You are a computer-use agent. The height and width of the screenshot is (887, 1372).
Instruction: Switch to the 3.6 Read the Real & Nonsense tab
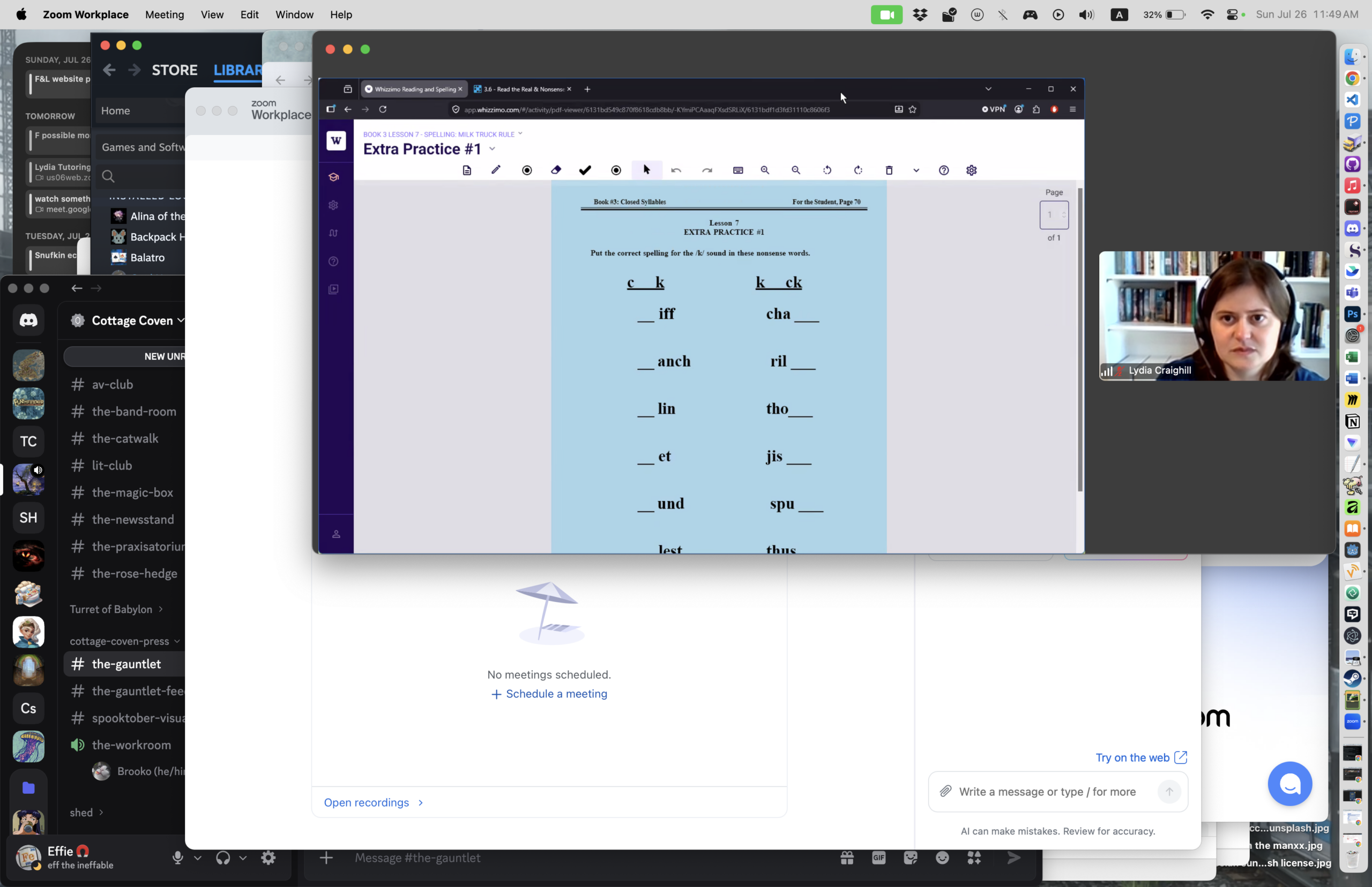point(523,90)
